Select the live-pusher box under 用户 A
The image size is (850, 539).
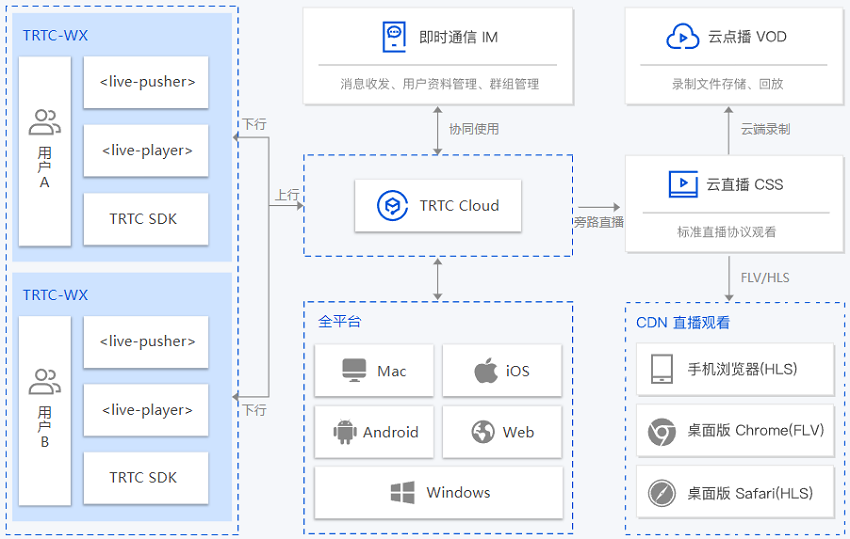[146, 82]
